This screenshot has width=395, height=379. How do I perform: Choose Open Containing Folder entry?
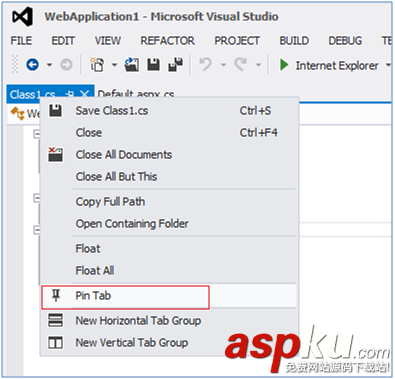pos(169,224)
